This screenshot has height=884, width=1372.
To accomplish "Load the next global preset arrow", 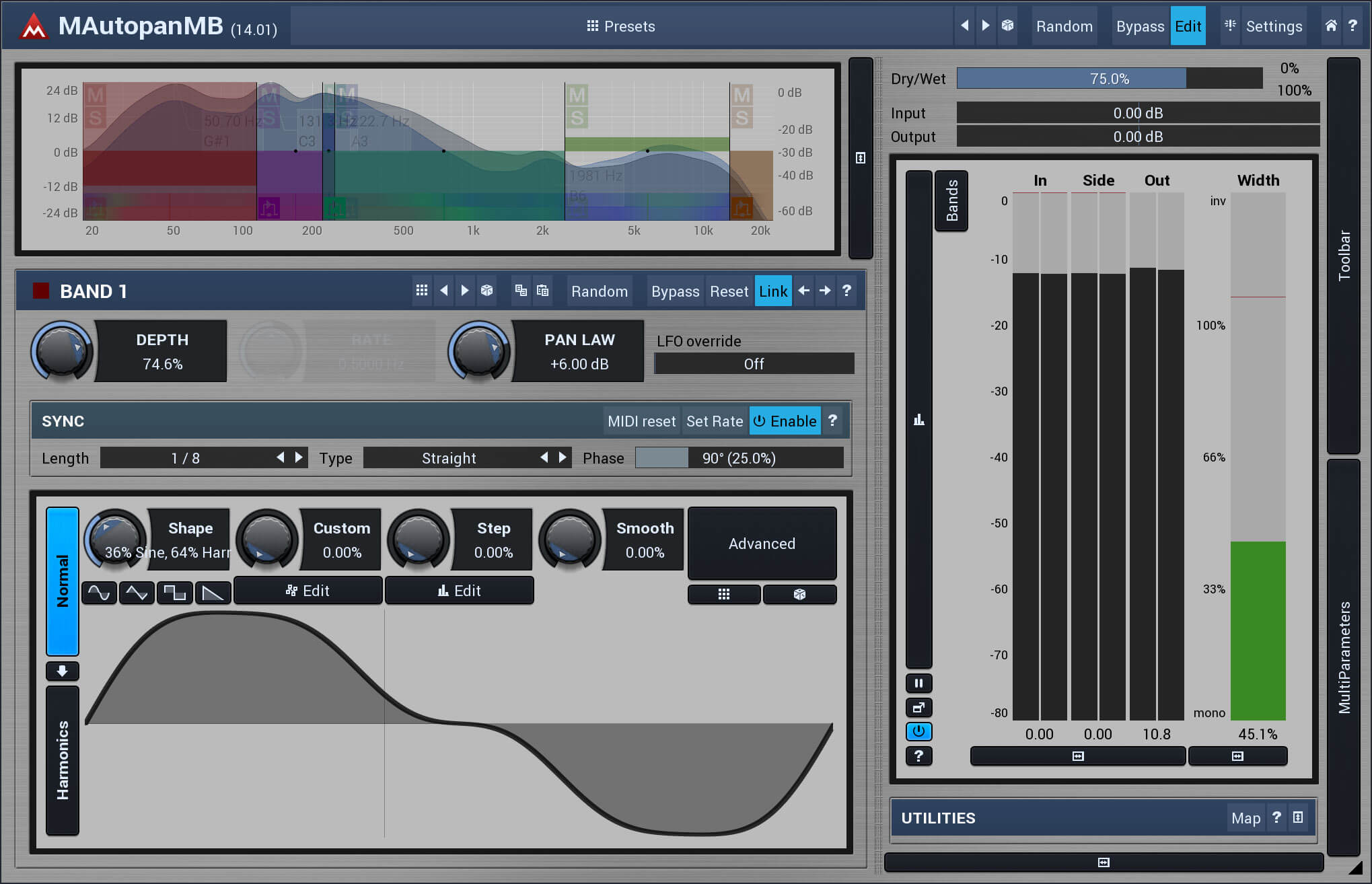I will point(986,26).
